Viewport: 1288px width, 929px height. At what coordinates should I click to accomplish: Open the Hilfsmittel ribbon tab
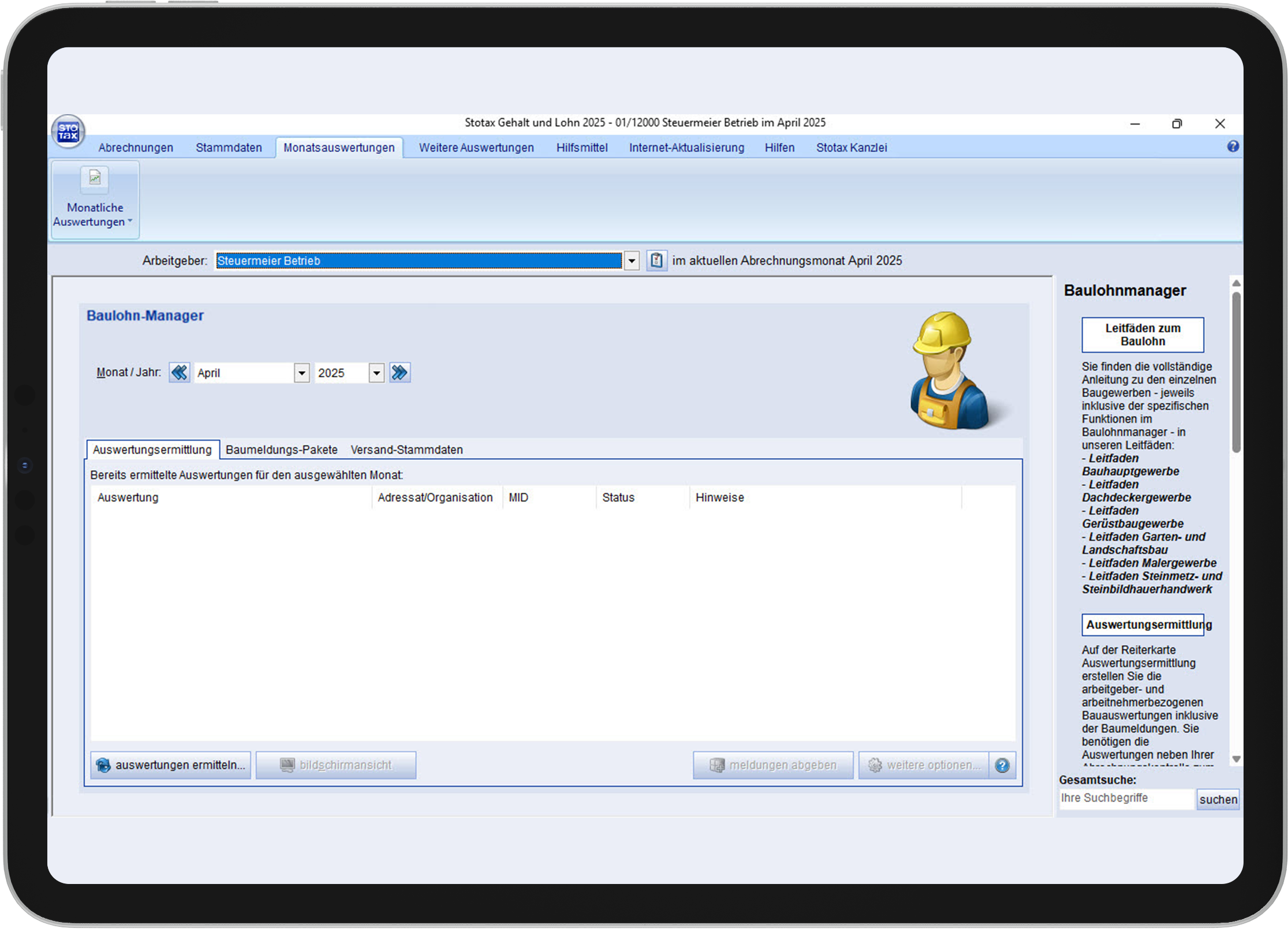click(582, 148)
